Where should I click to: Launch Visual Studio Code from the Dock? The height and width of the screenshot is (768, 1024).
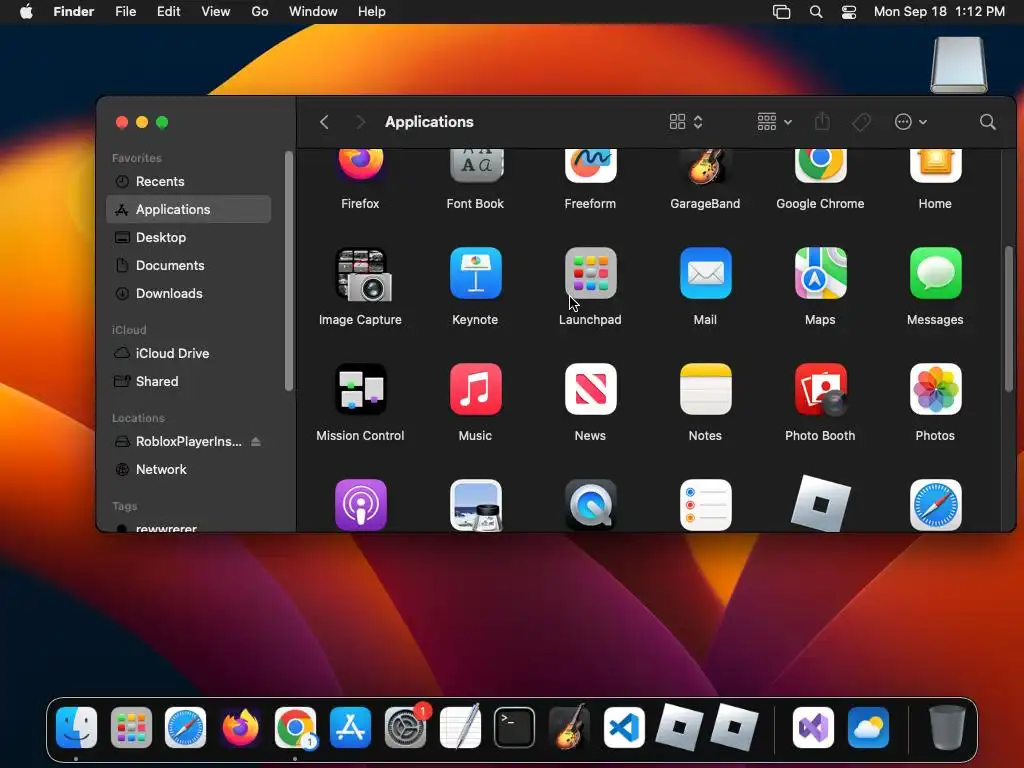pos(624,728)
